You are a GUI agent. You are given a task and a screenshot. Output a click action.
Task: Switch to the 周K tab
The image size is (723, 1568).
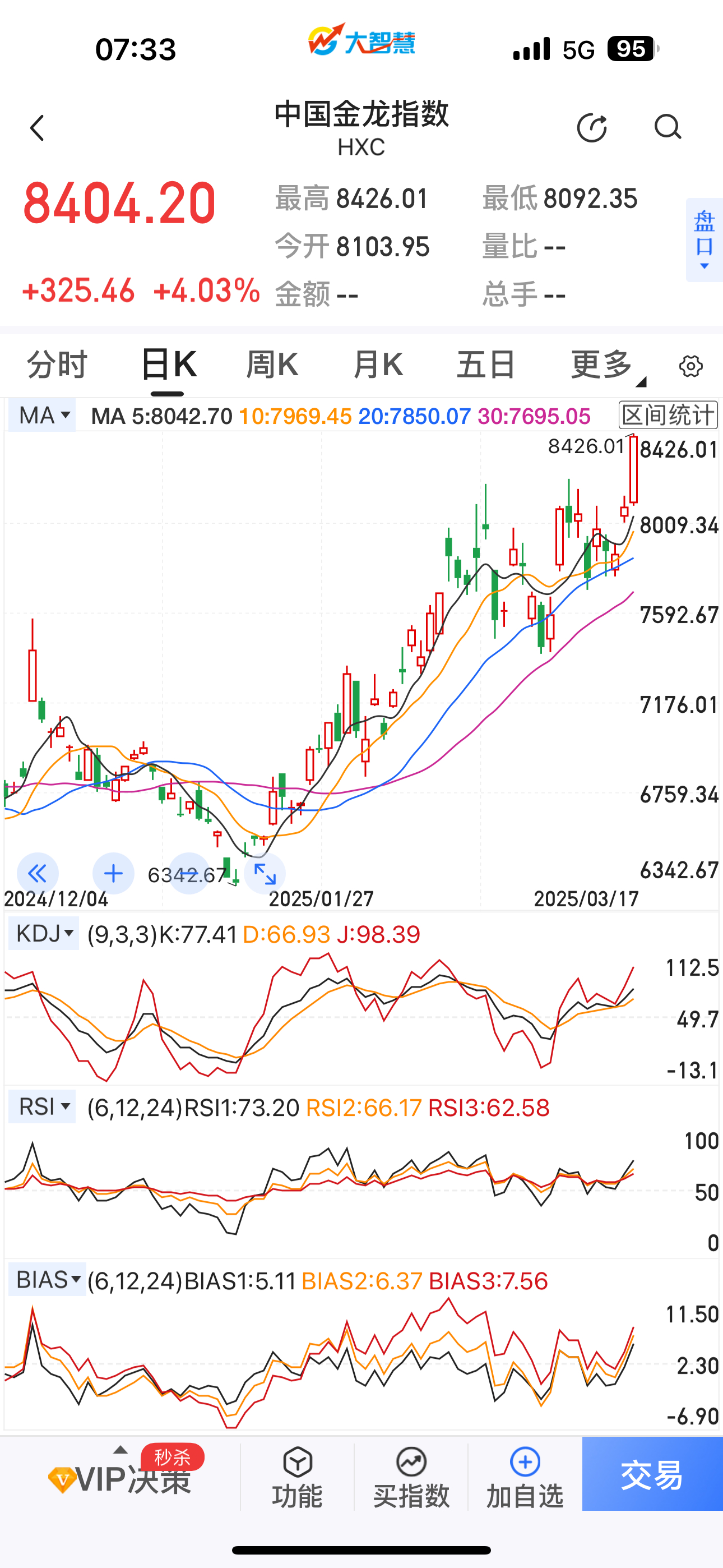[x=272, y=365]
